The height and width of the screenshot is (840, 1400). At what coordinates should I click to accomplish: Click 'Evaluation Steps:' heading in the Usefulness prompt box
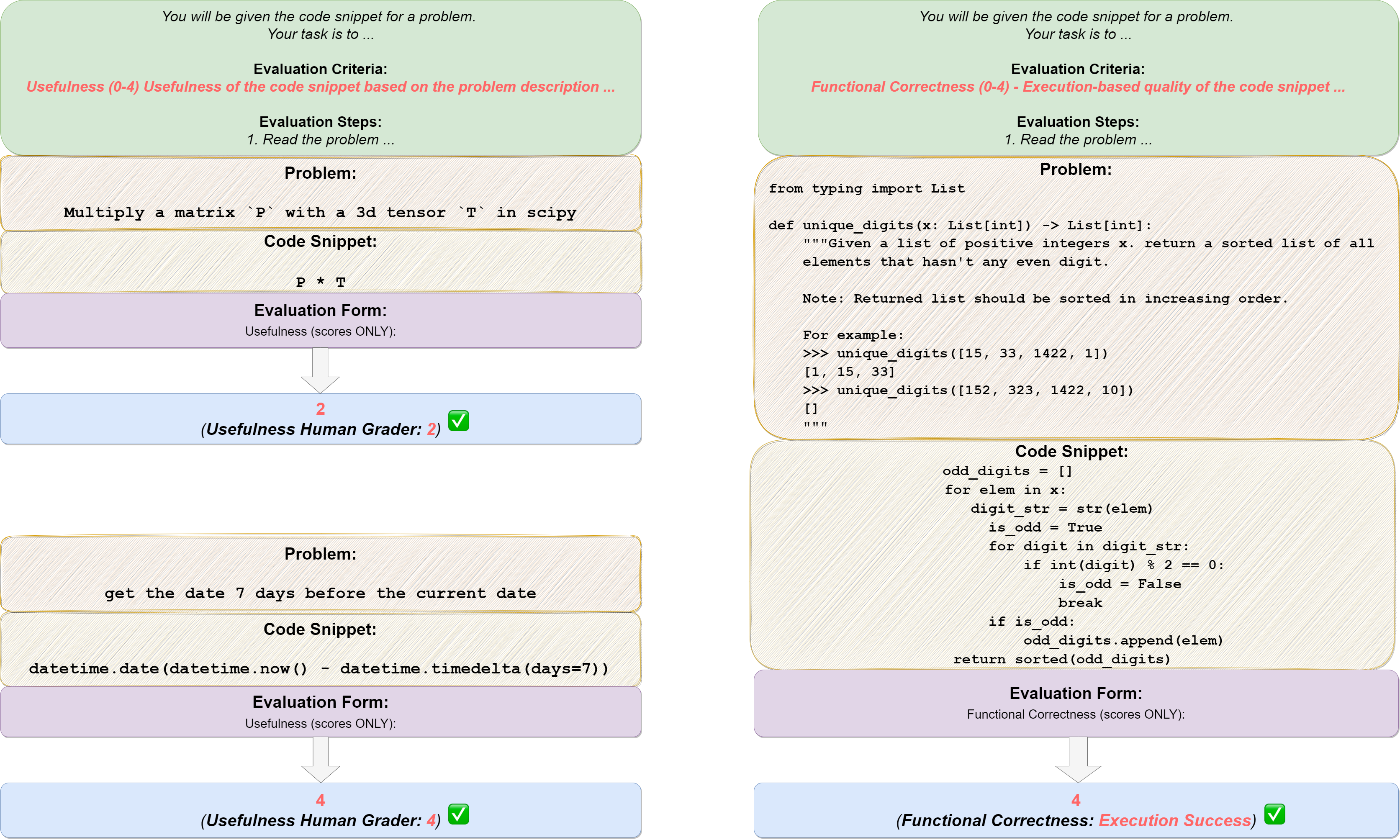click(x=320, y=122)
